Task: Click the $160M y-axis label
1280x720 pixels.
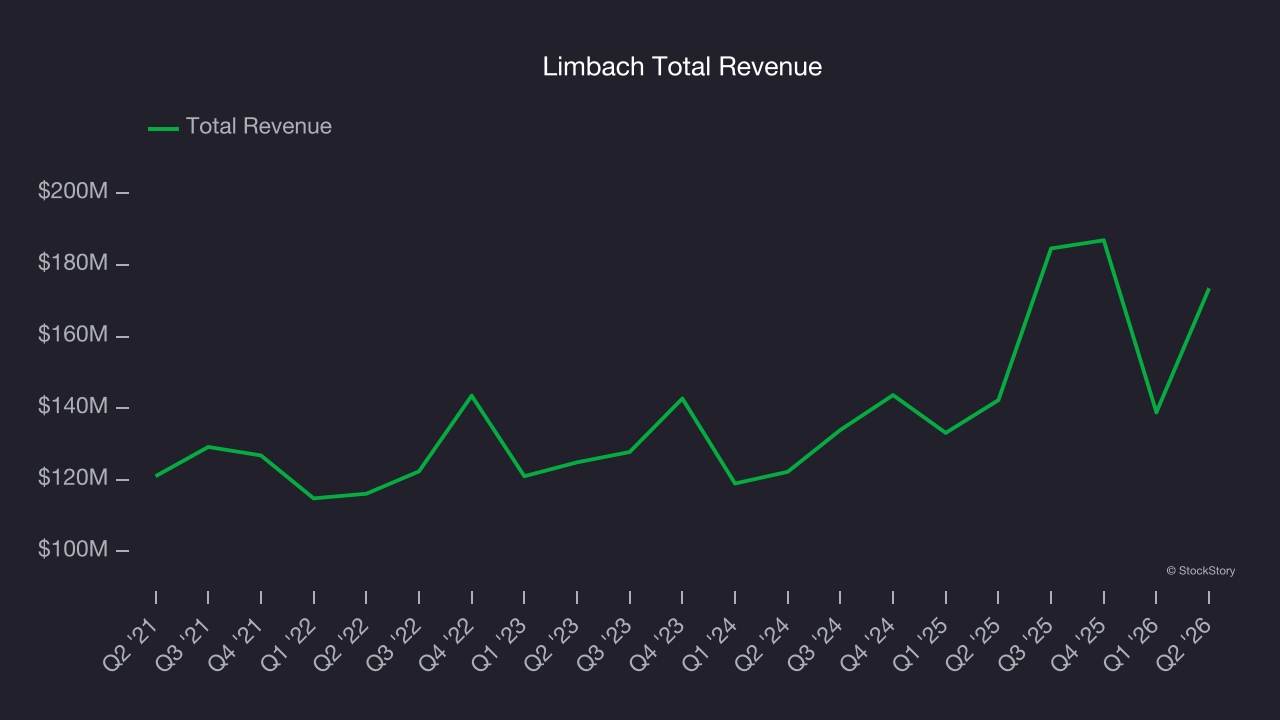Action: (x=73, y=334)
